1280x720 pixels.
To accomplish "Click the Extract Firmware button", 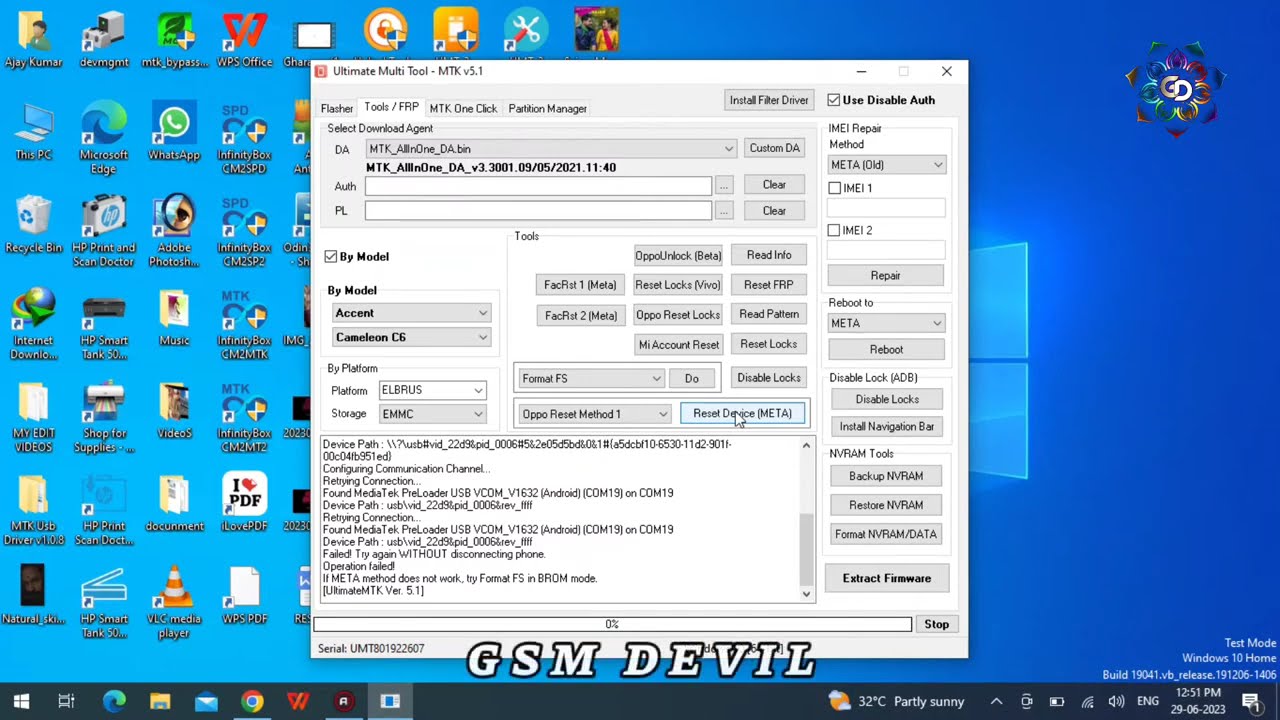I will (x=886, y=578).
